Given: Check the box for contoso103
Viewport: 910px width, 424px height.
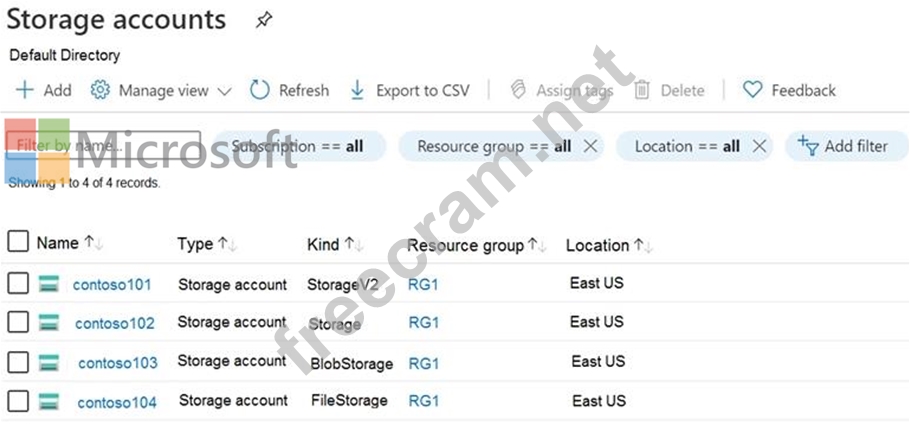Looking at the screenshot, I should 18,362.
